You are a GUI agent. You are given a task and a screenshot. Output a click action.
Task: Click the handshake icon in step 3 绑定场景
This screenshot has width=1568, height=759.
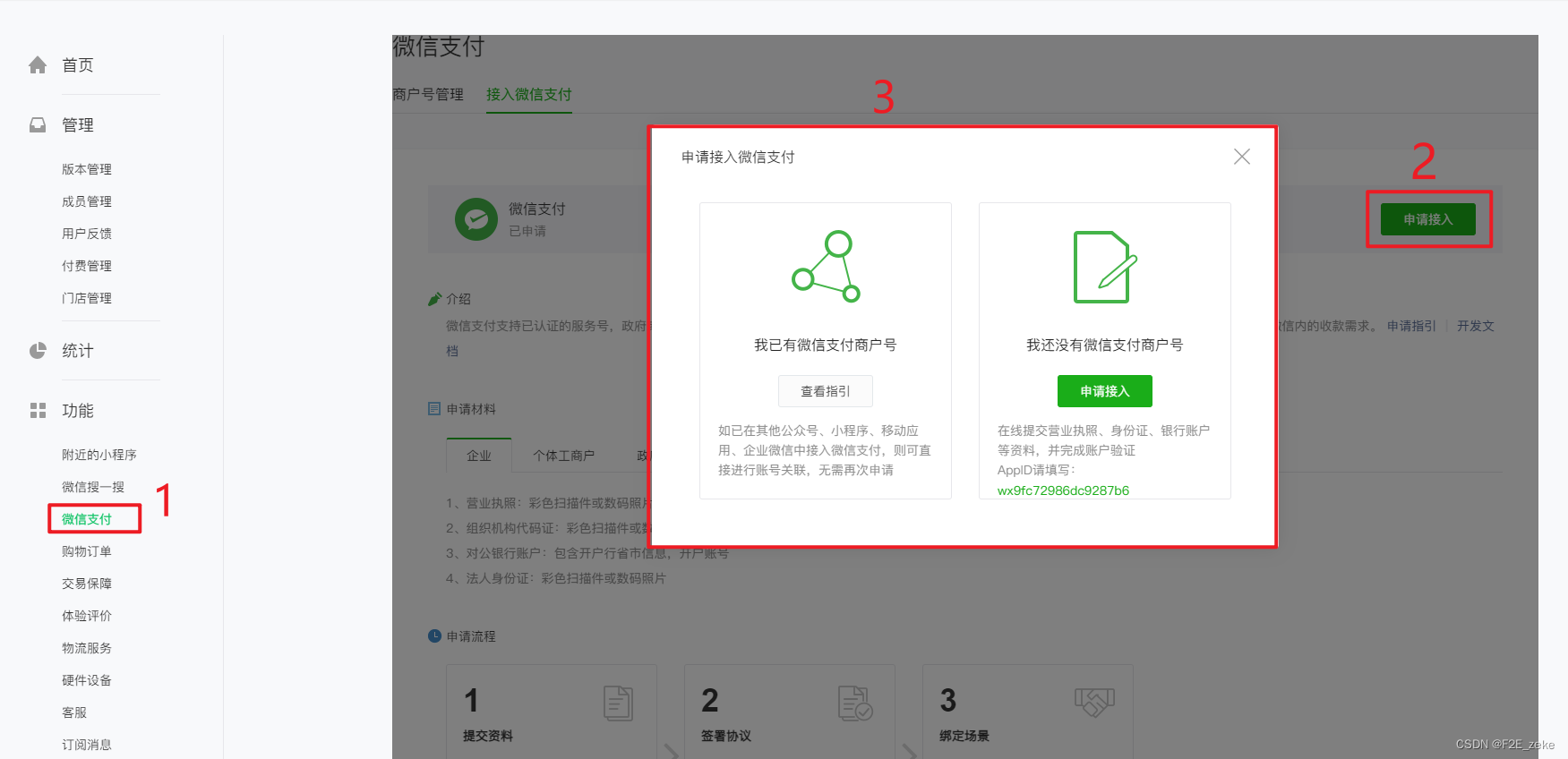pyautogui.click(x=1094, y=703)
